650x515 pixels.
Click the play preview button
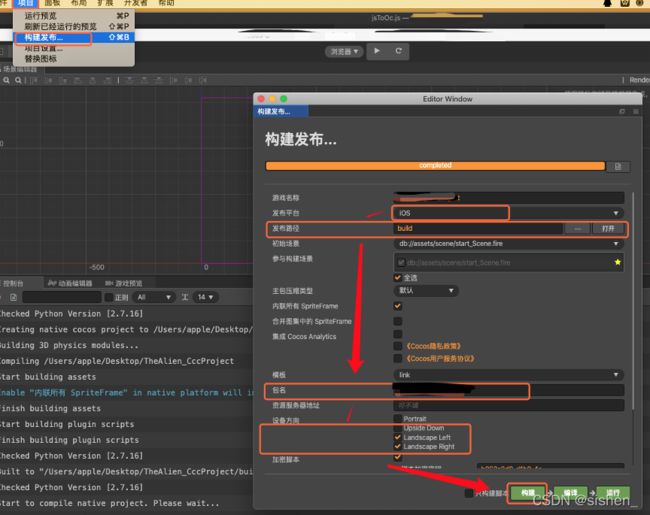coord(377,51)
